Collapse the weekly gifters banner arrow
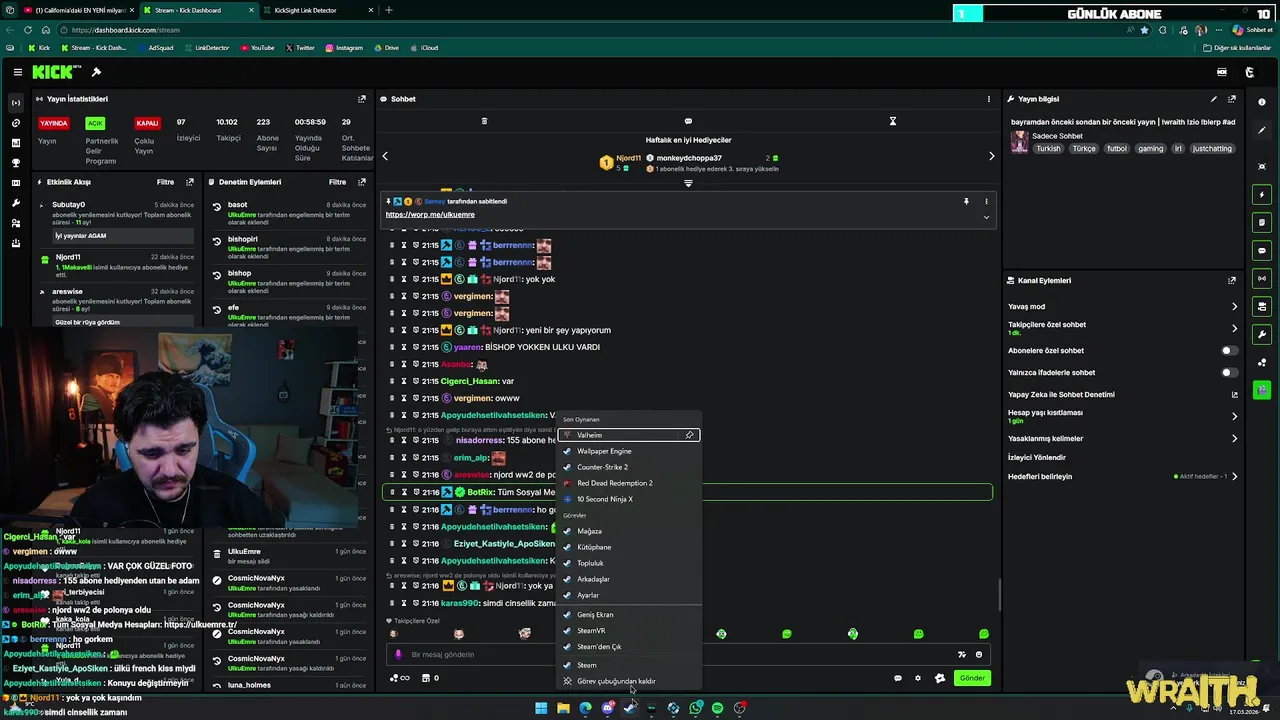Viewport: 1280px width, 720px height. click(x=688, y=183)
